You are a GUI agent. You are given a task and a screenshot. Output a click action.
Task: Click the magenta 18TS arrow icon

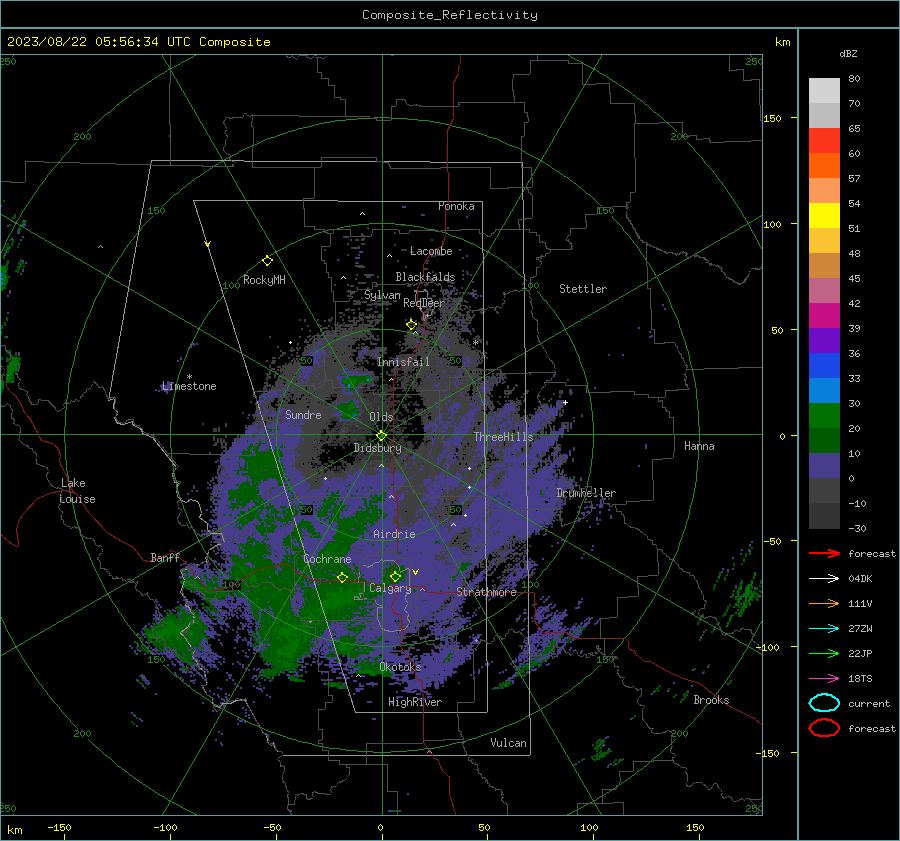(x=824, y=679)
